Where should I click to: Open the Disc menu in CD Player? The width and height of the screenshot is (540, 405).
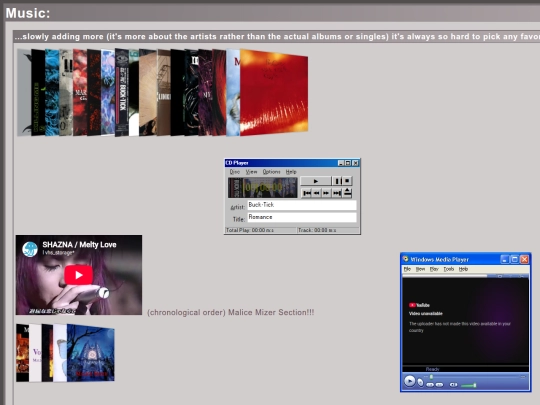coord(235,172)
